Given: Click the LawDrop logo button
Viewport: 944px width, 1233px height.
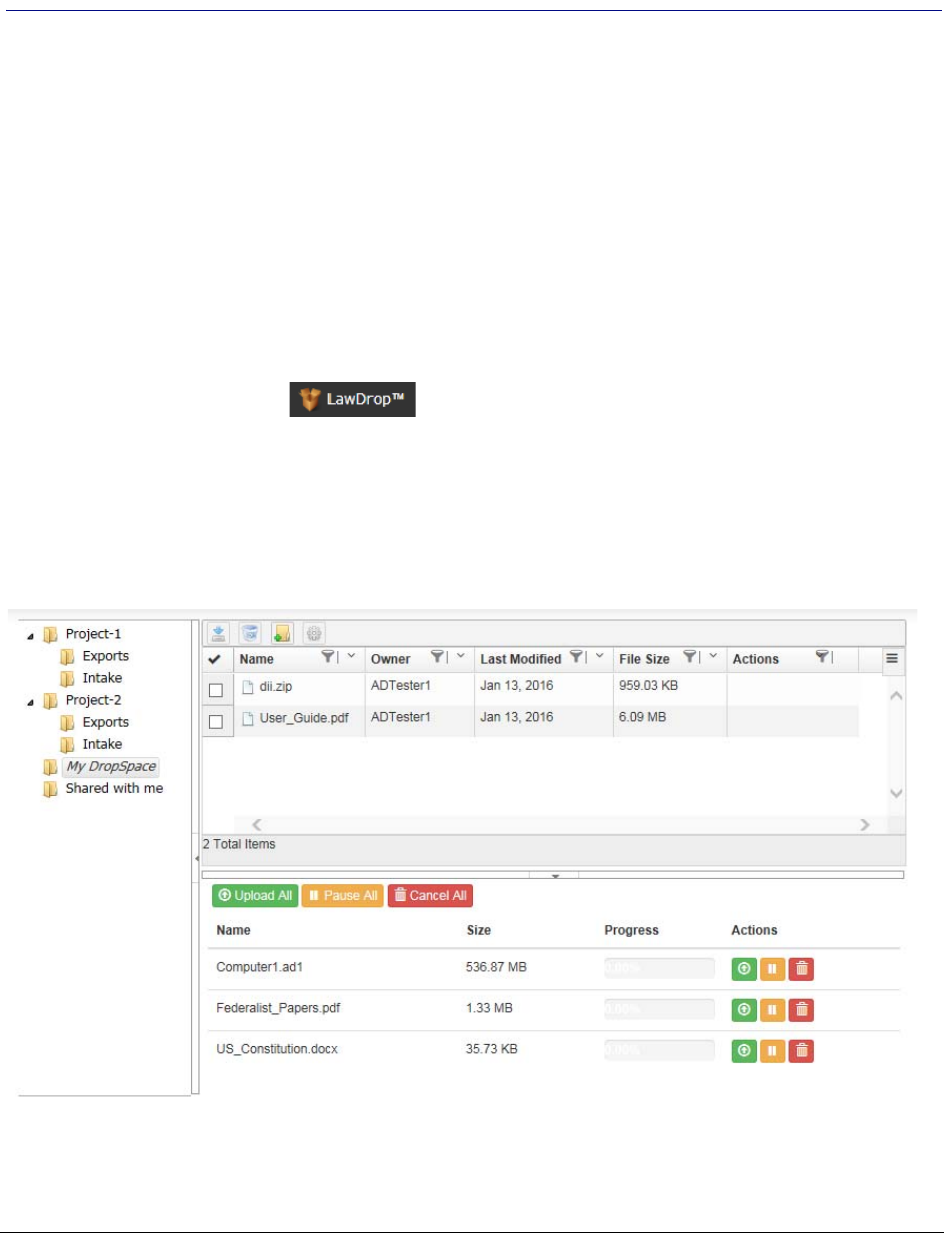Looking at the screenshot, I should [352, 398].
